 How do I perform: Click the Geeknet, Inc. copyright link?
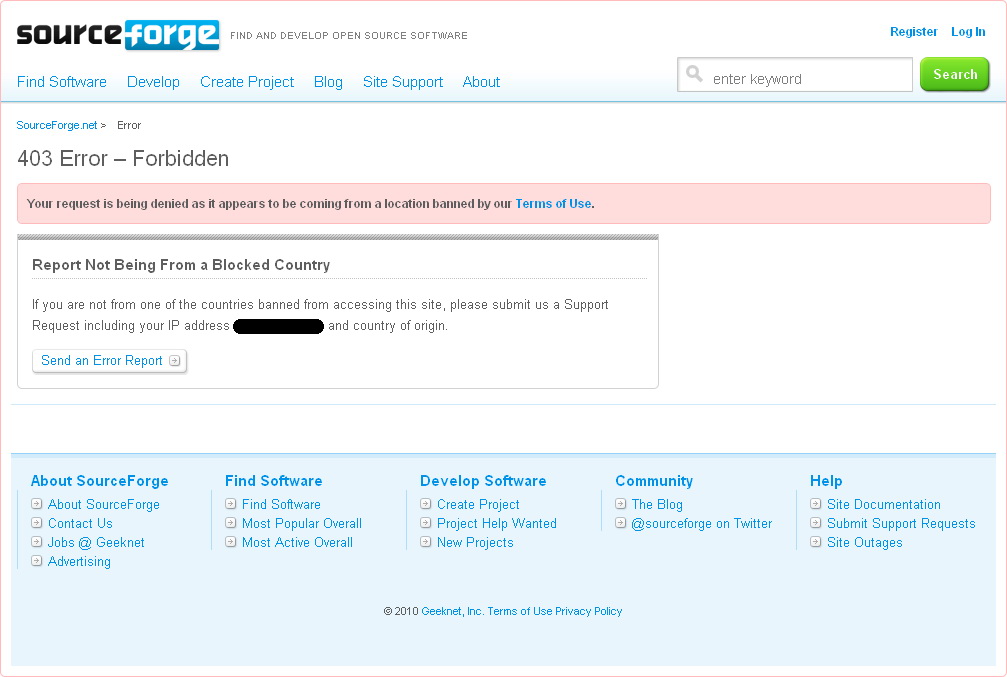(452, 611)
